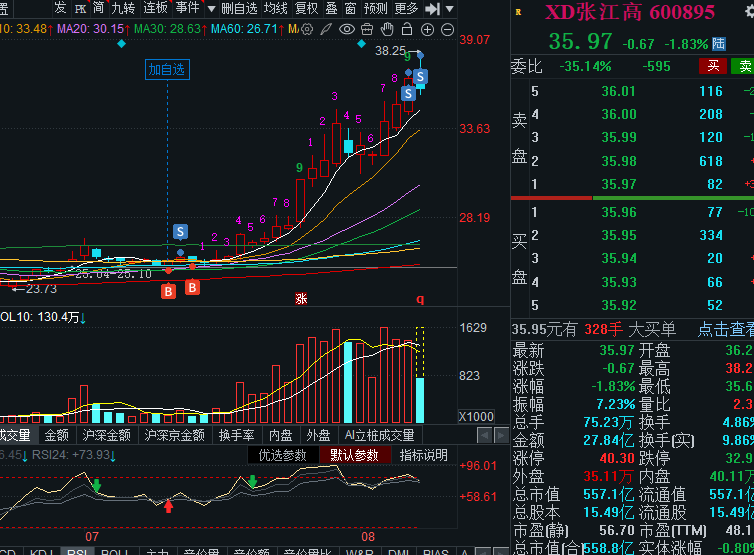The height and width of the screenshot is (555, 754).
Task: Click green down arrow RSI signal near 07
Action: (x=97, y=485)
